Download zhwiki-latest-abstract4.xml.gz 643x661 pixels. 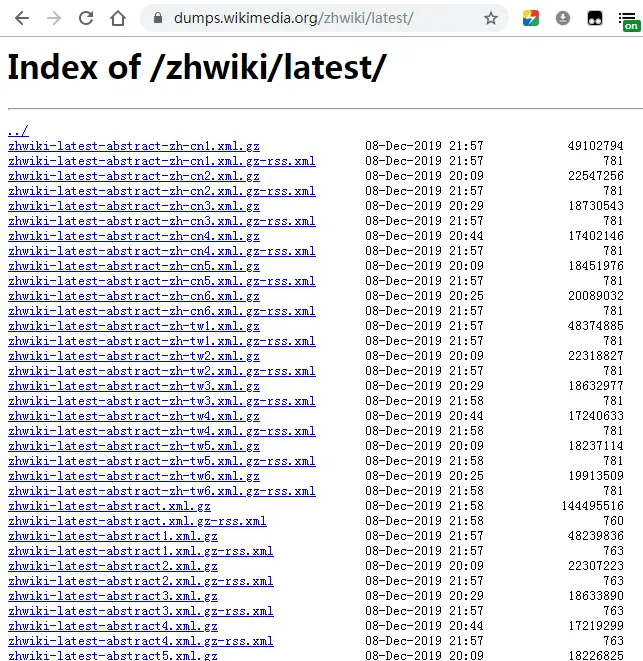click(113, 626)
